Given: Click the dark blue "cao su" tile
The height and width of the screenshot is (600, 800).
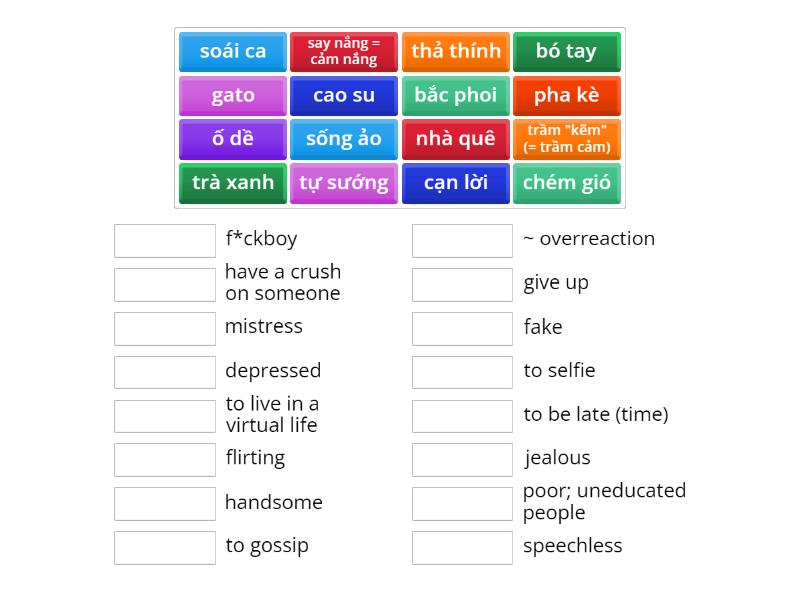Looking at the screenshot, I should coord(344,95).
